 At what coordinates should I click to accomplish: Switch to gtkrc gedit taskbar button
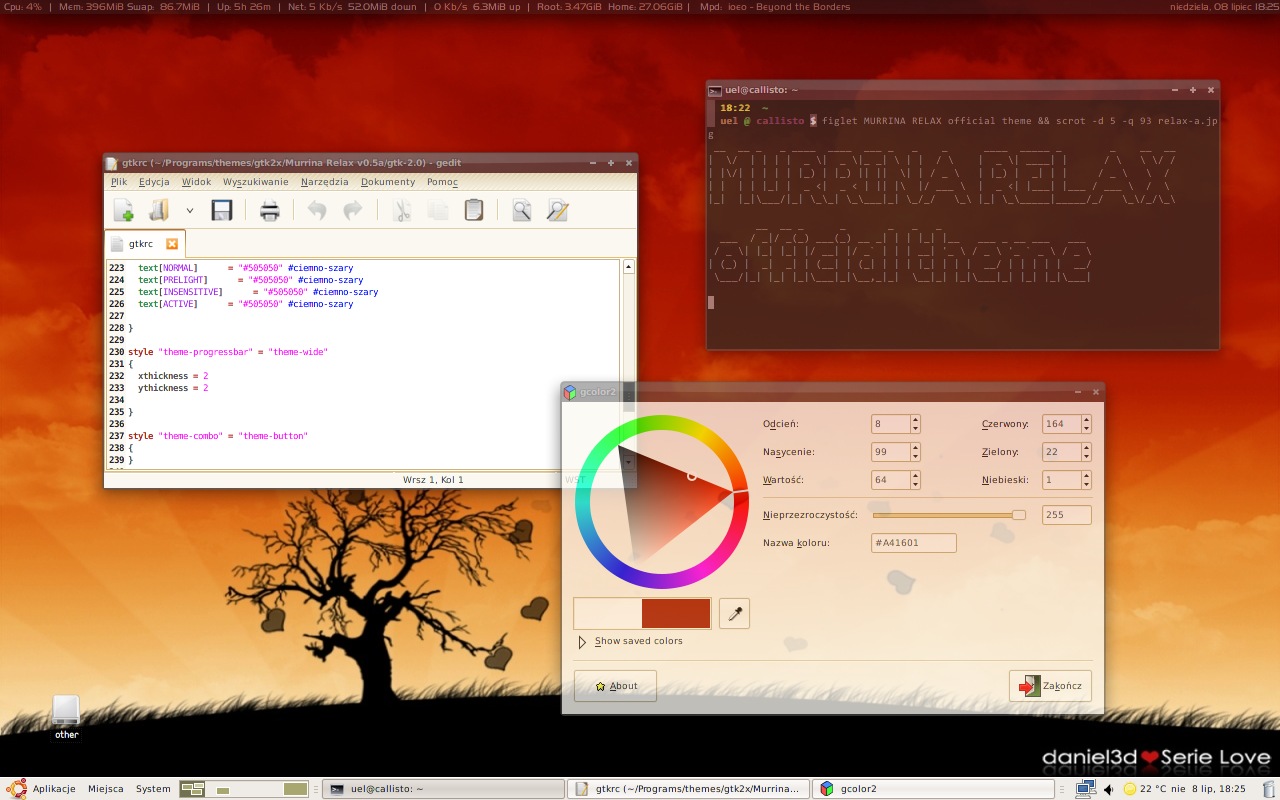click(688, 789)
